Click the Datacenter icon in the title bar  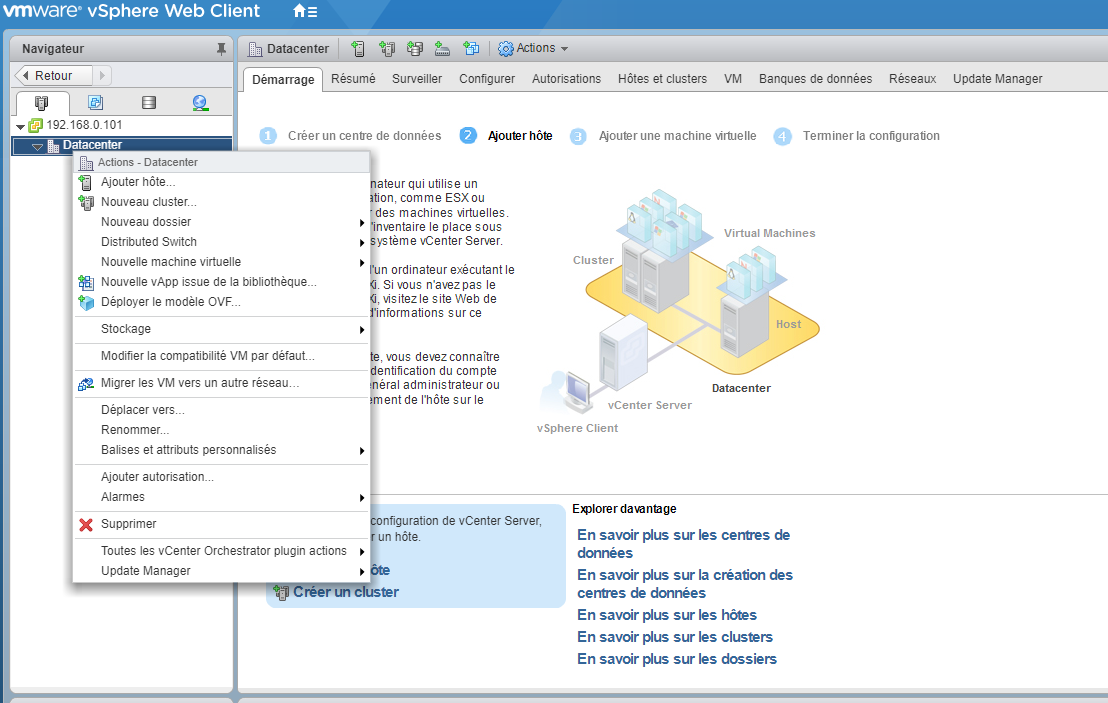[x=255, y=49]
